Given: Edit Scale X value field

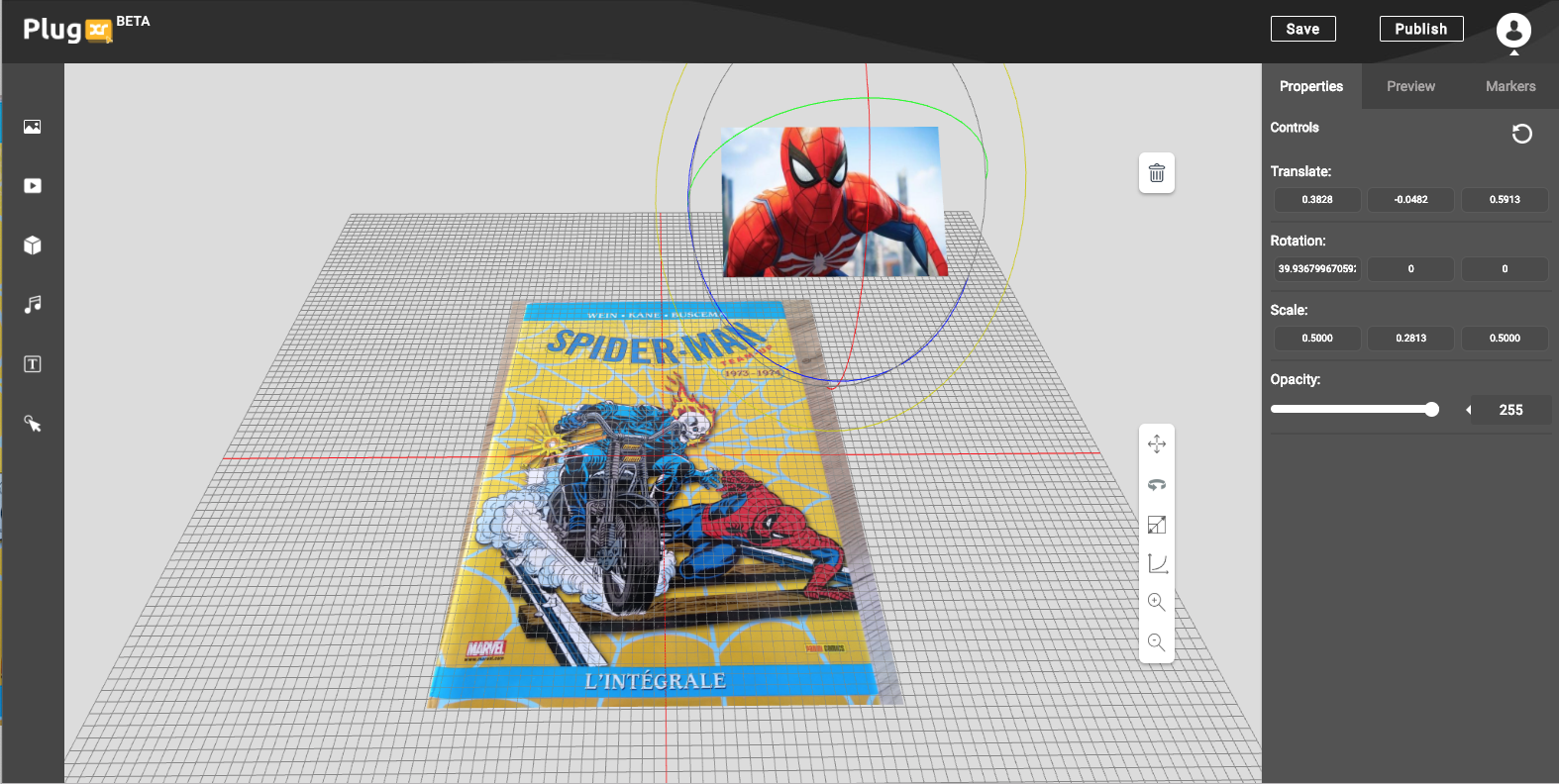Looking at the screenshot, I should coord(1317,338).
